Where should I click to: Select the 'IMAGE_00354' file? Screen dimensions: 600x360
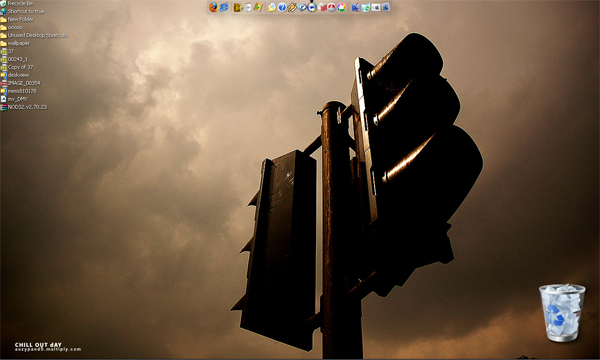tap(20, 83)
